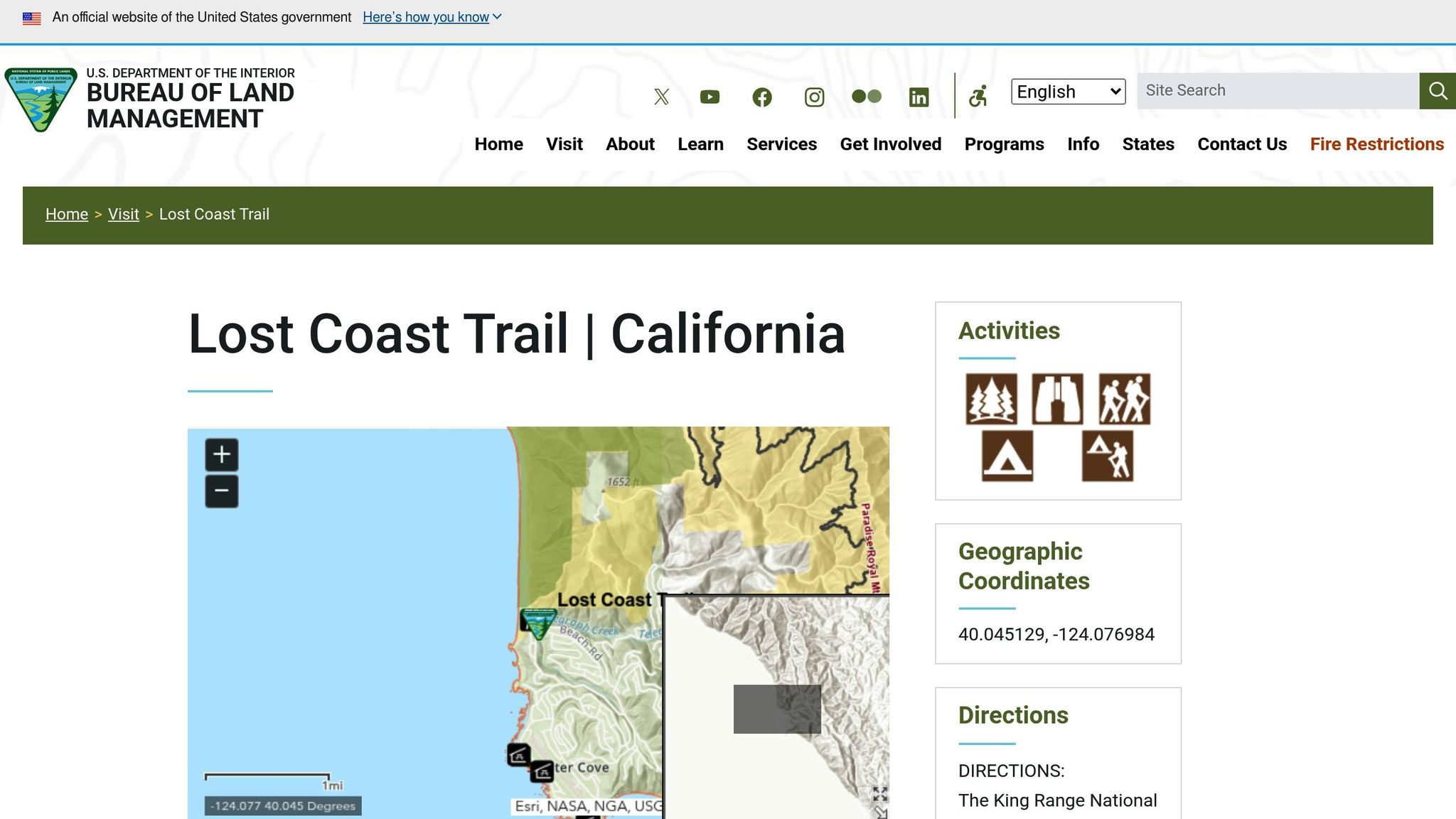Screen dimensions: 1456x819
Task: Click the Home breadcrumb link
Action: click(x=67, y=214)
